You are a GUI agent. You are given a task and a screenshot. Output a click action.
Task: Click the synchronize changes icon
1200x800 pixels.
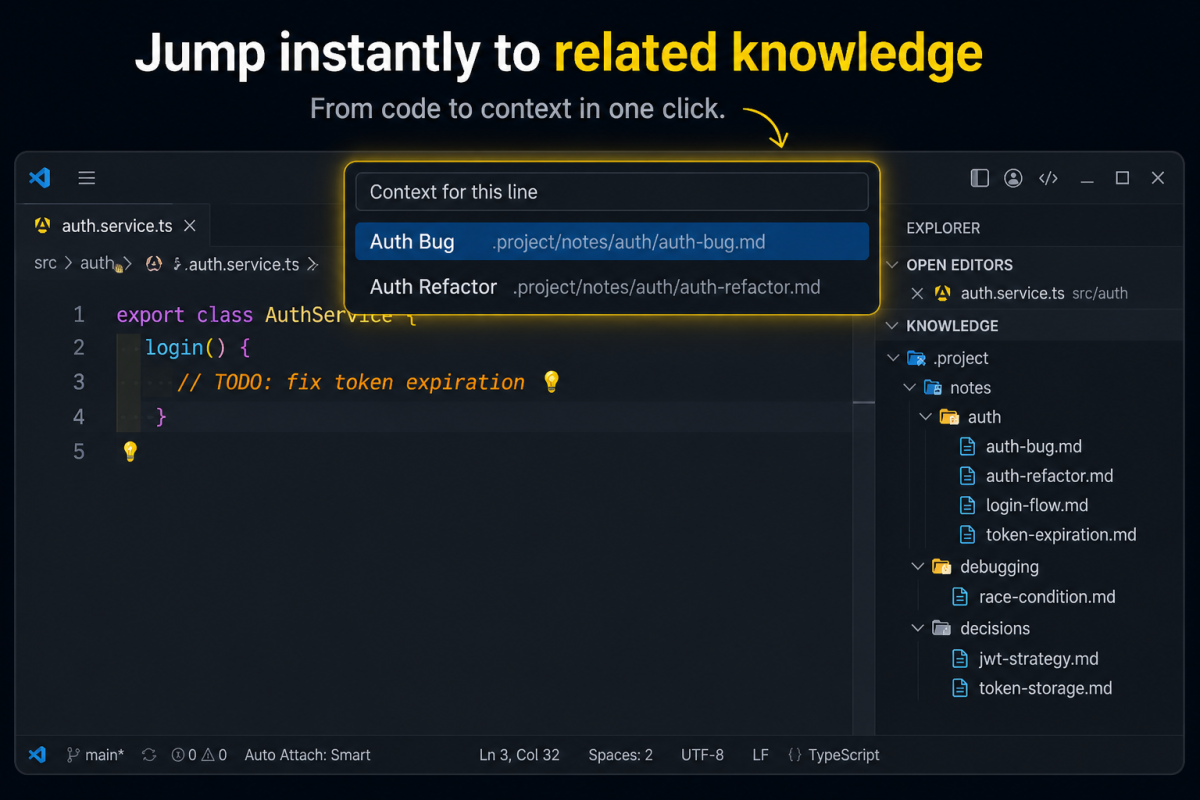[149, 755]
